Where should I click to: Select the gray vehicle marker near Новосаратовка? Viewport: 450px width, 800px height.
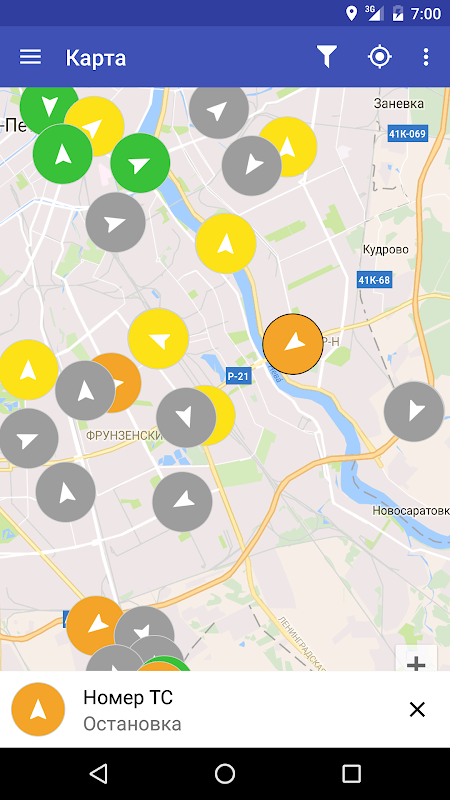pyautogui.click(x=414, y=411)
